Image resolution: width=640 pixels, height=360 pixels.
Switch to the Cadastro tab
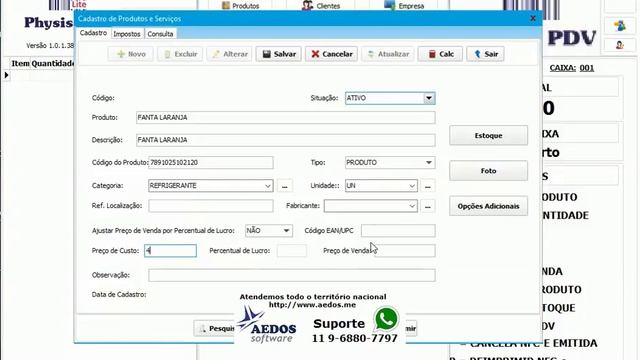93,33
